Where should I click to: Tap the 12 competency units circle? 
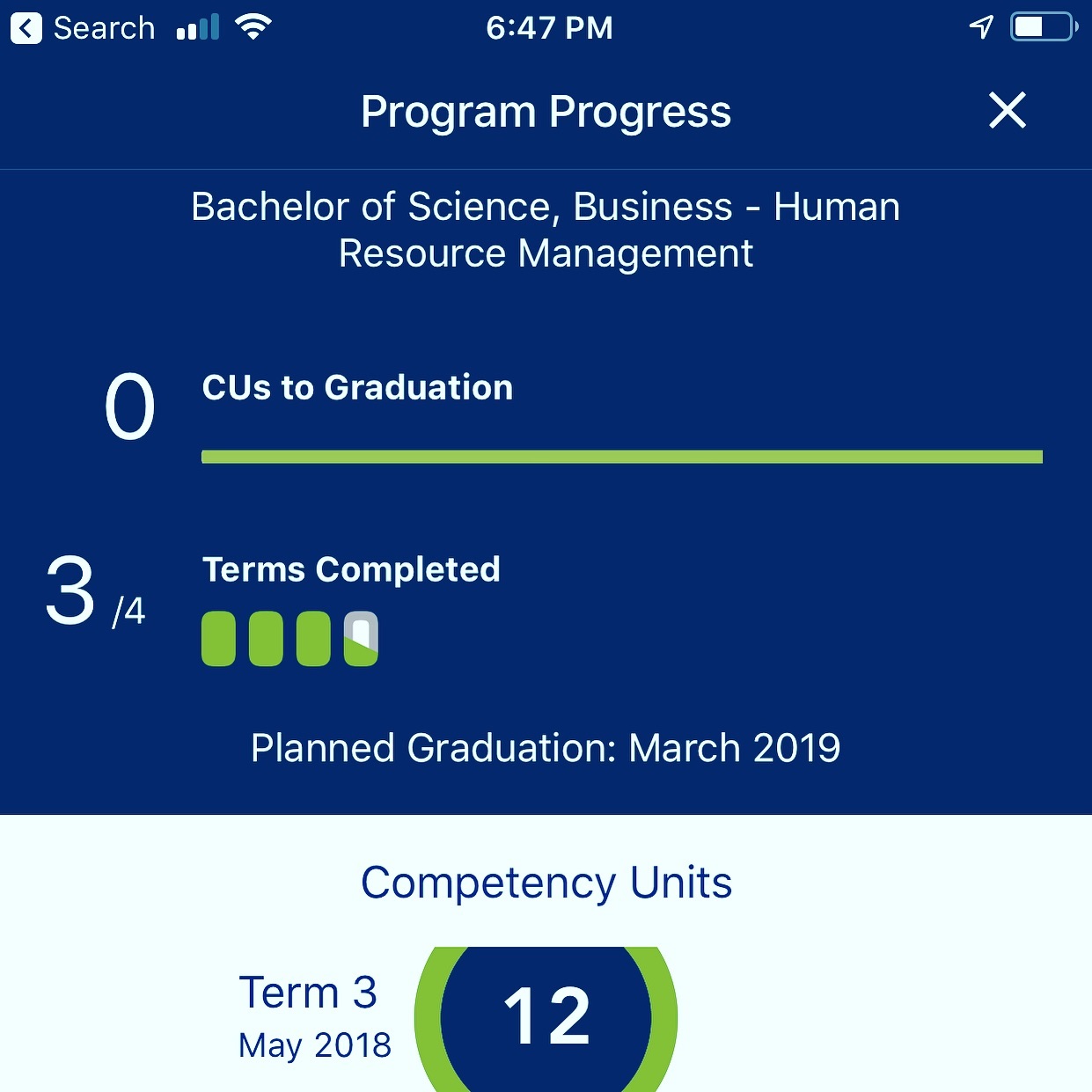tap(546, 1019)
